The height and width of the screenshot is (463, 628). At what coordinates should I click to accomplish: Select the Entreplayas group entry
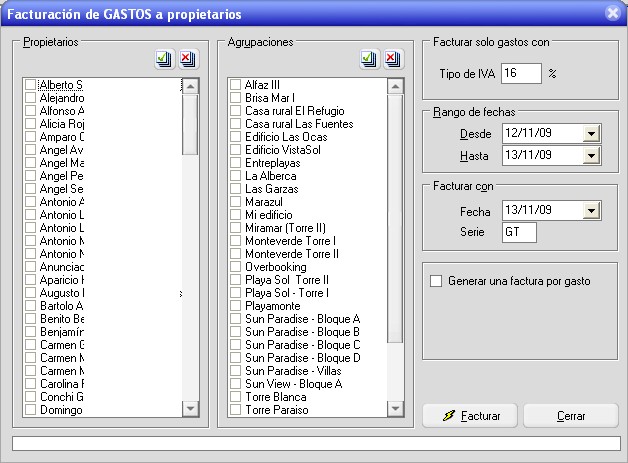[x=273, y=163]
